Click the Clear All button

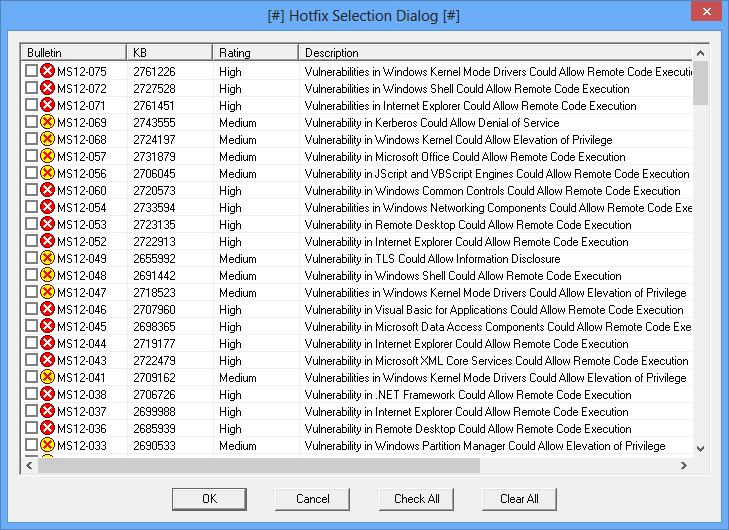(x=519, y=499)
